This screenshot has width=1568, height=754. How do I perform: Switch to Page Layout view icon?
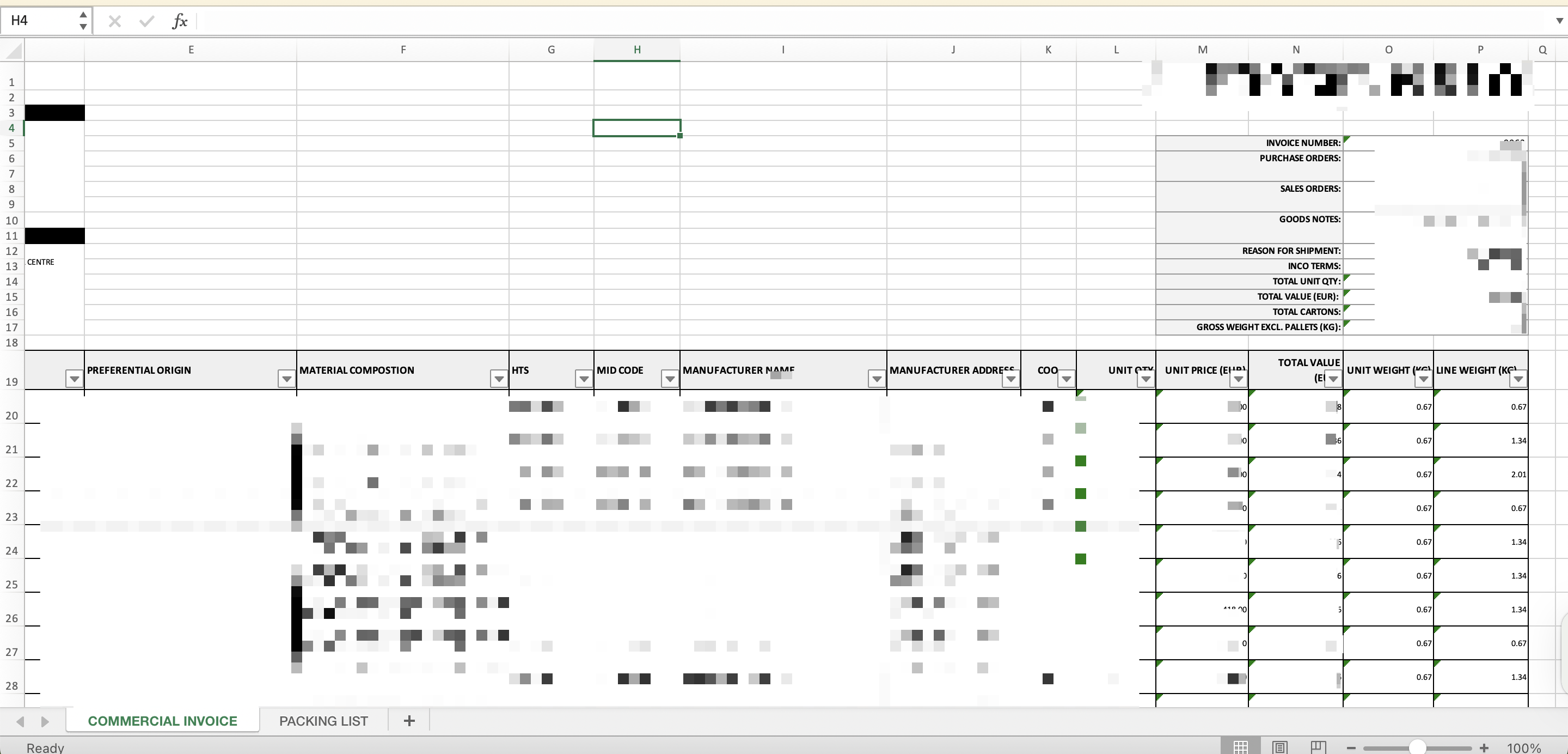point(1279,747)
